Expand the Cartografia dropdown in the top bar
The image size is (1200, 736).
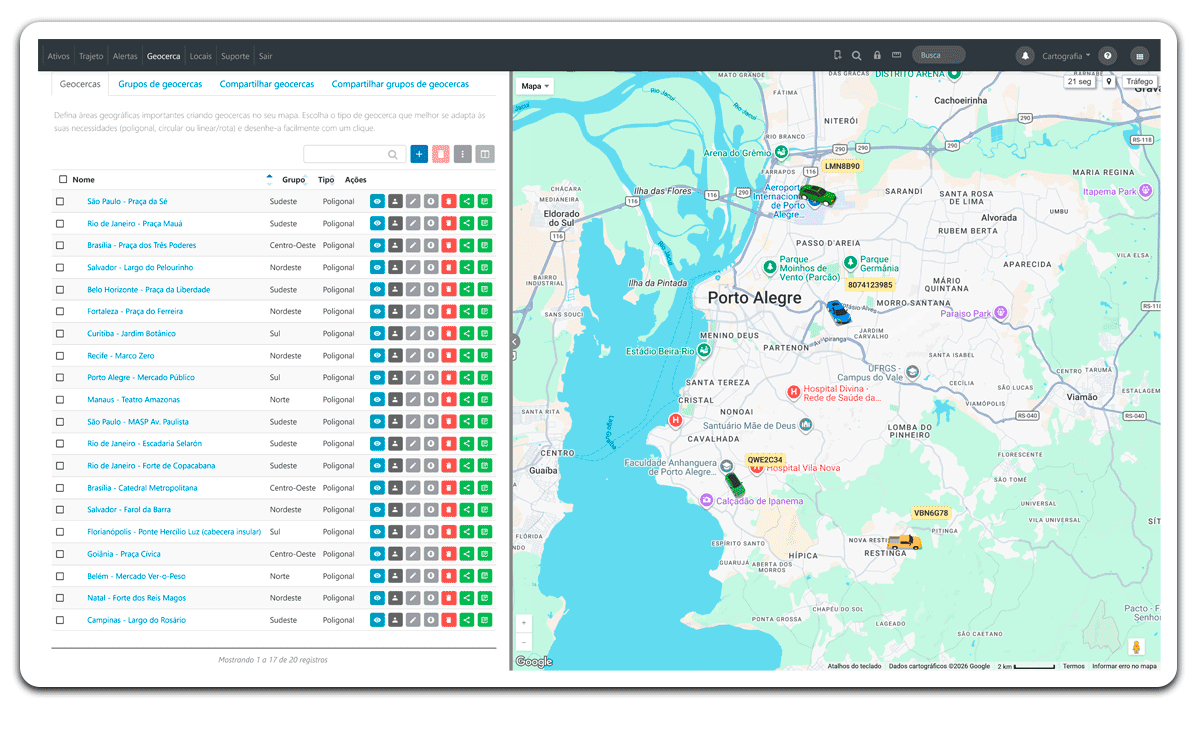coord(1066,56)
